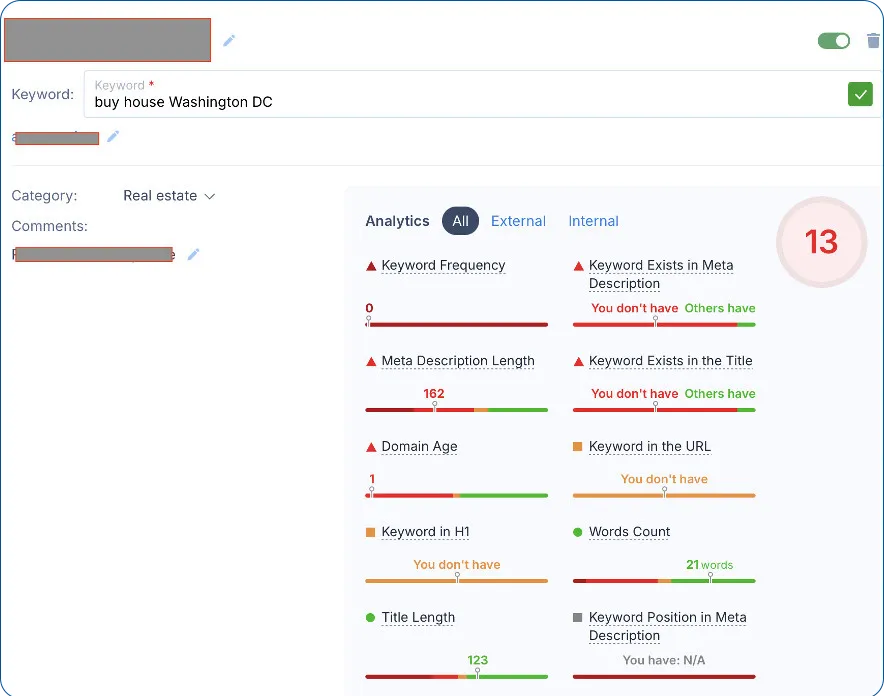Viewport: 884px width, 696px height.
Task: Open Keyword Position in Meta Description metric
Action: 668,626
